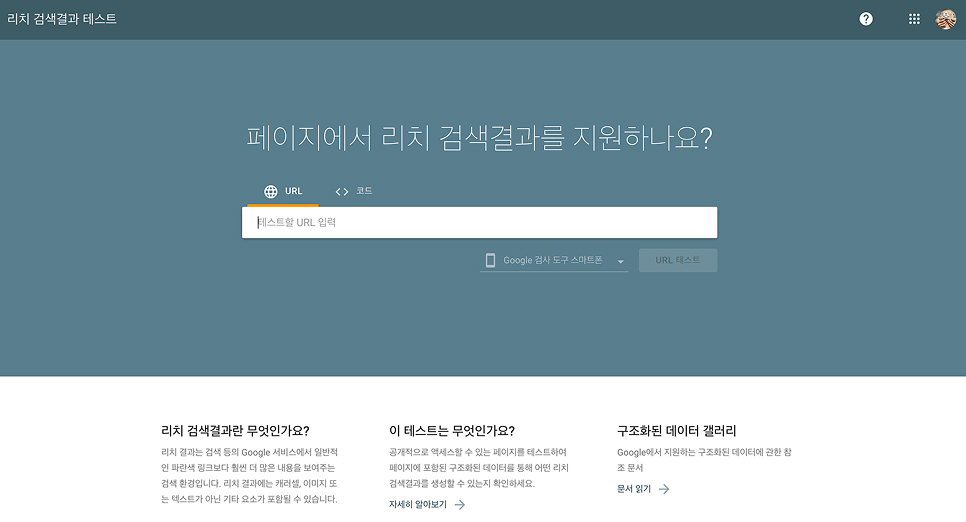Open the 자세히 알아보기 link

427,505
